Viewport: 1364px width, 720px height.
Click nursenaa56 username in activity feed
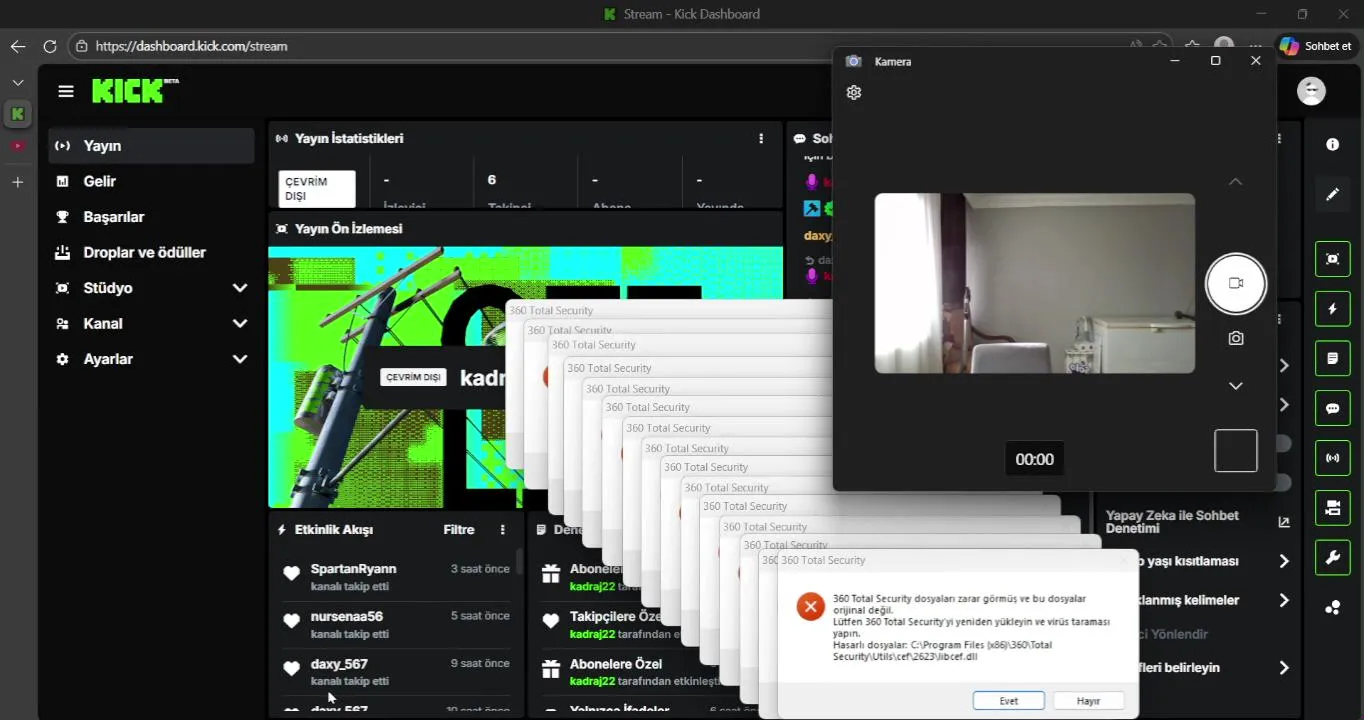tap(347, 616)
